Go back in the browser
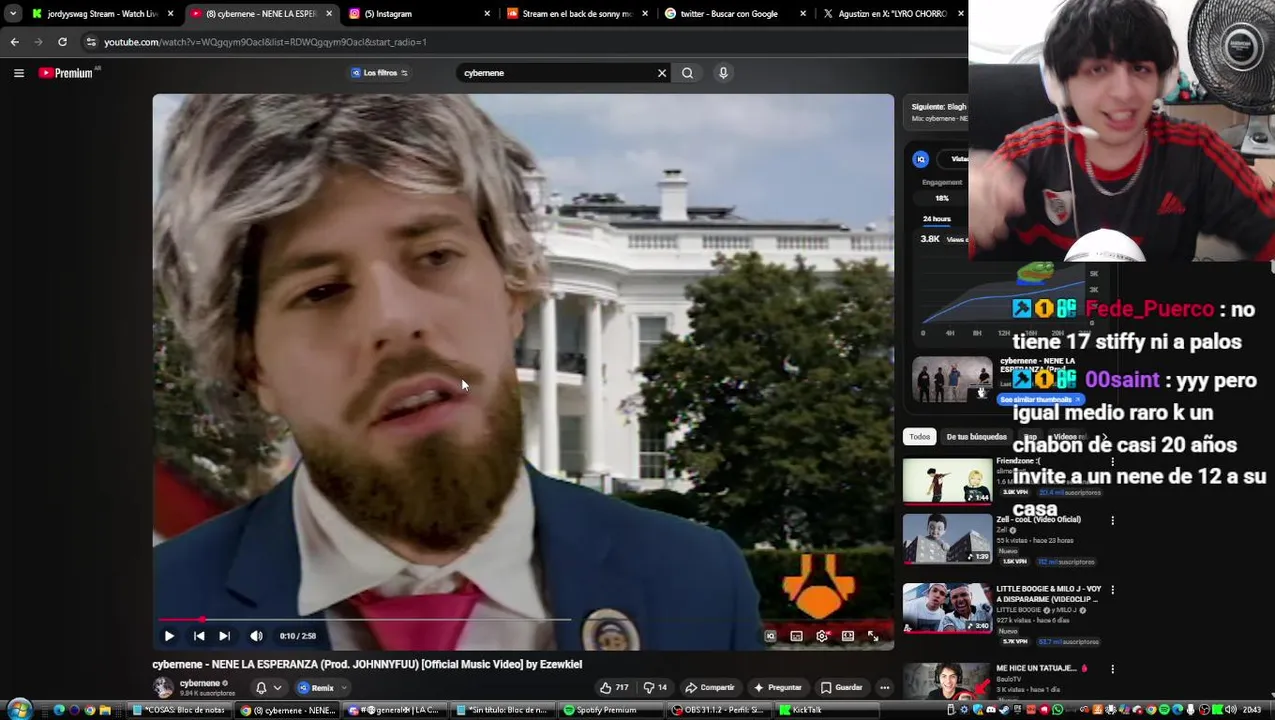 coord(14,42)
